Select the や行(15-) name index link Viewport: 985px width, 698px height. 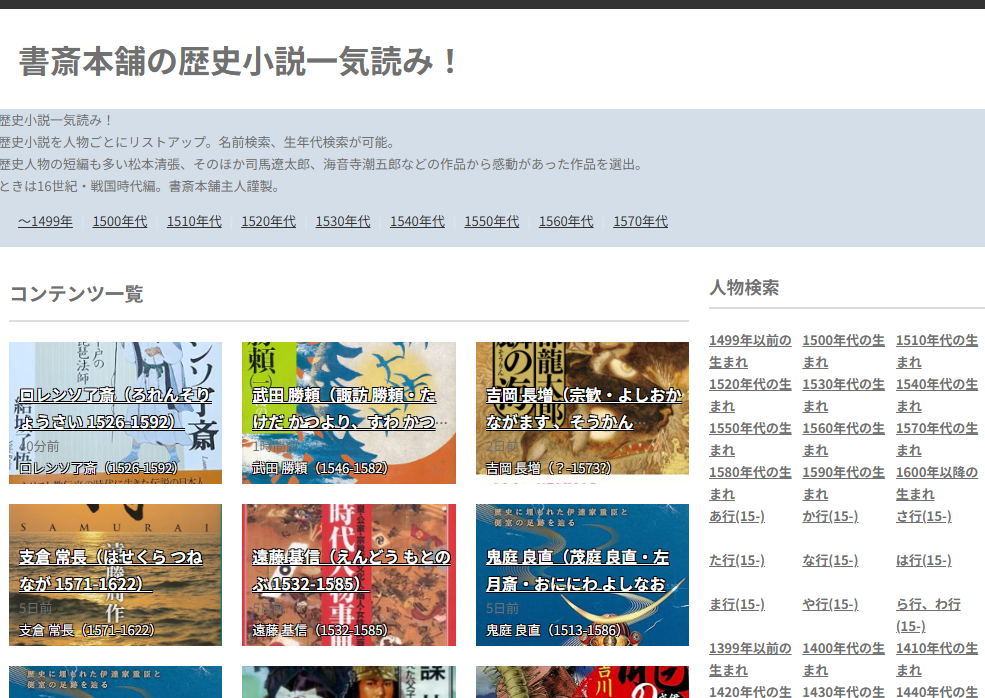(830, 604)
